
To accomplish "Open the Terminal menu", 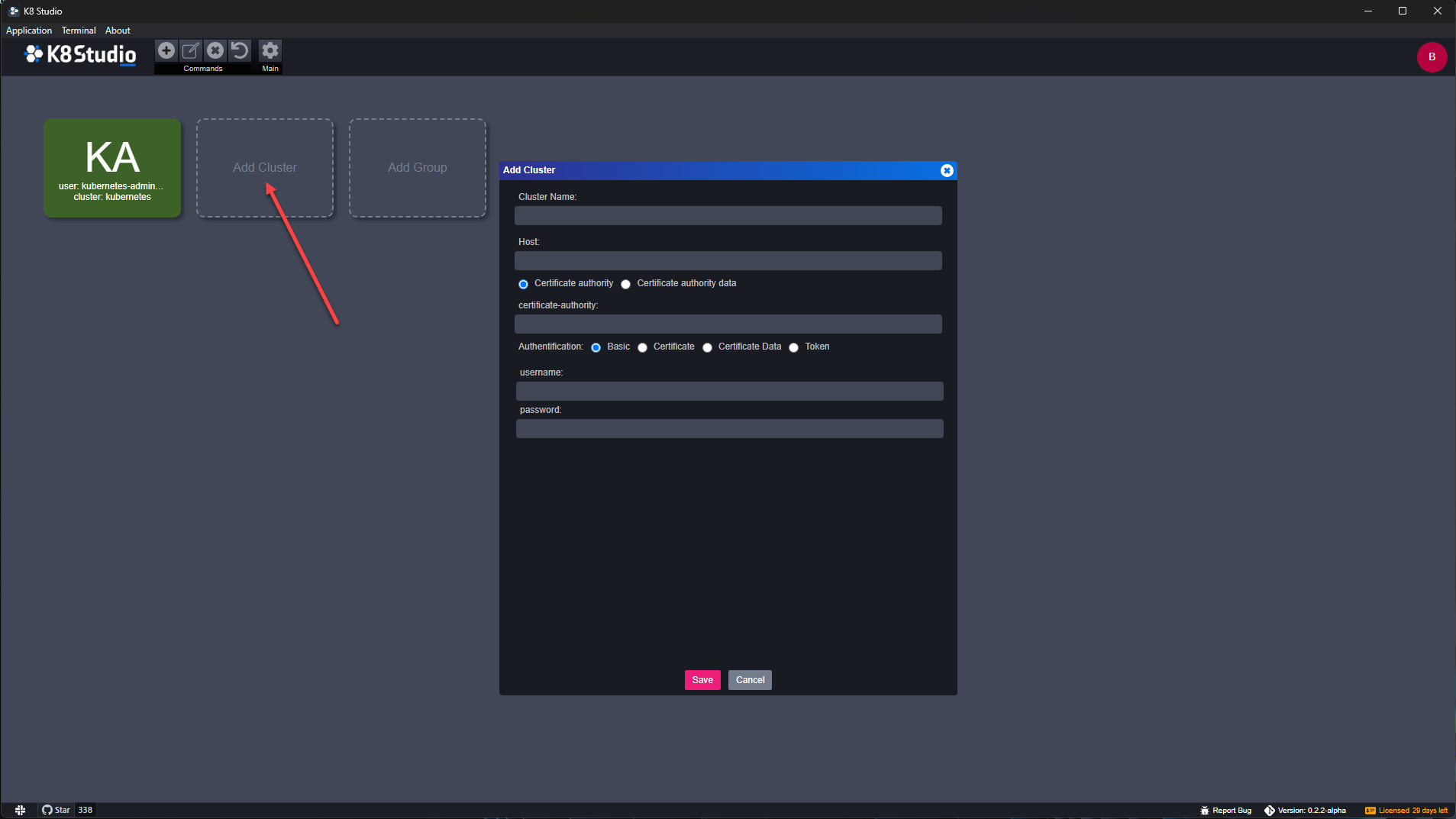I will click(79, 31).
